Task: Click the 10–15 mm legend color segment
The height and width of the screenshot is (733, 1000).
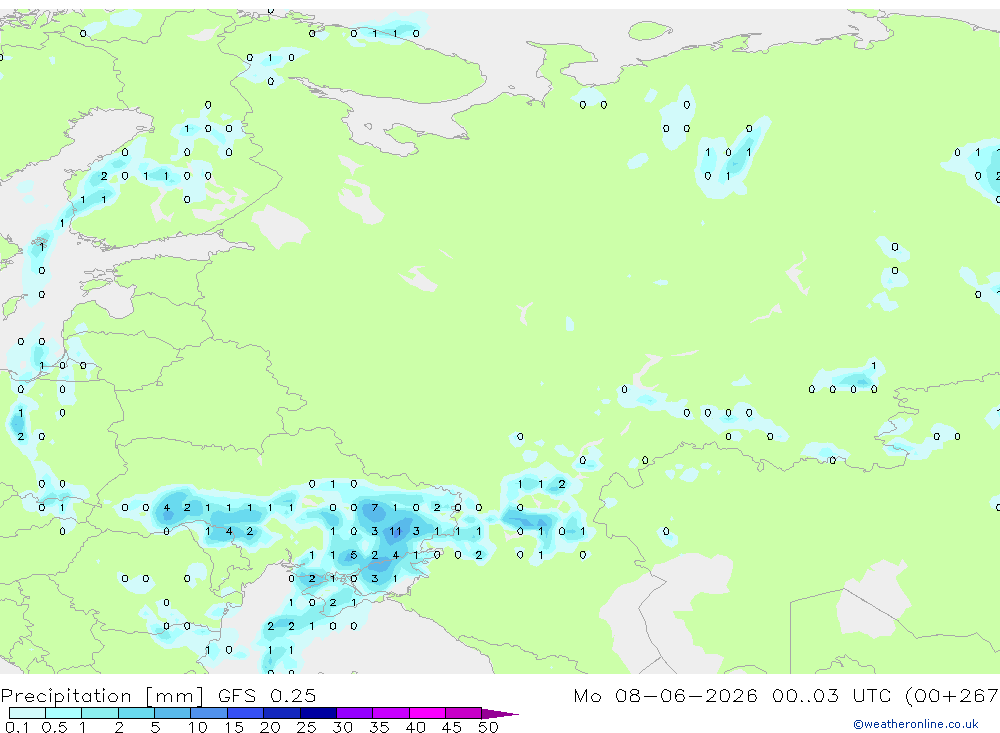Action: point(209,713)
